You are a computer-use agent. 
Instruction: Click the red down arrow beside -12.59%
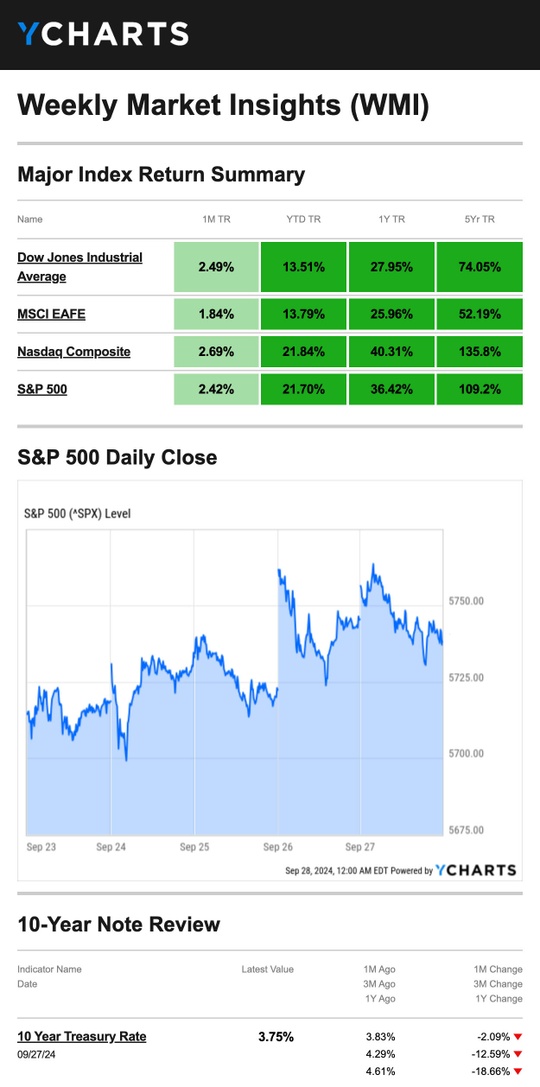(x=518, y=1054)
